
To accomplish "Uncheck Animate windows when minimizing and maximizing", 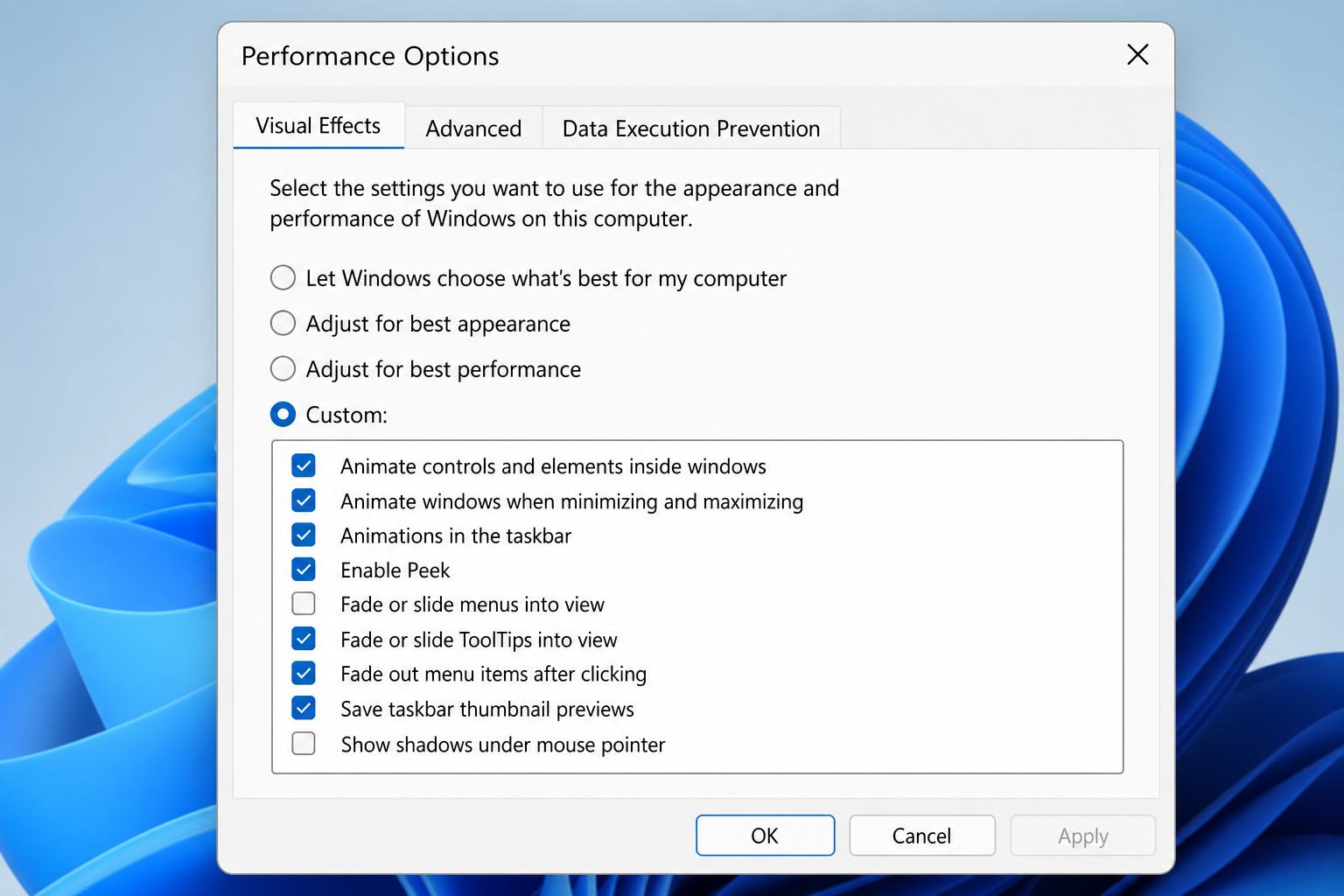I will [x=304, y=500].
